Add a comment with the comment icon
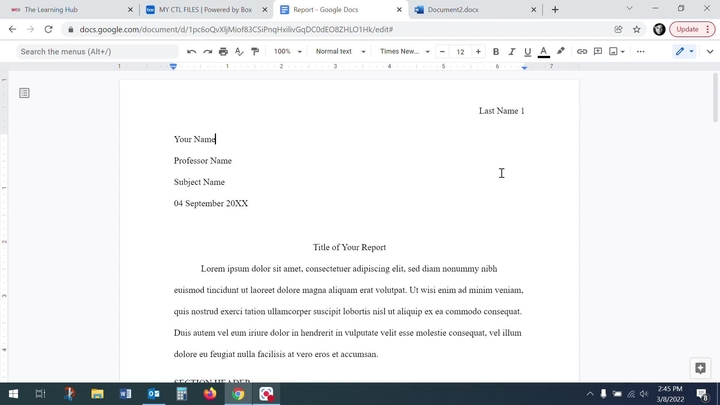720x405 pixels. (598, 51)
